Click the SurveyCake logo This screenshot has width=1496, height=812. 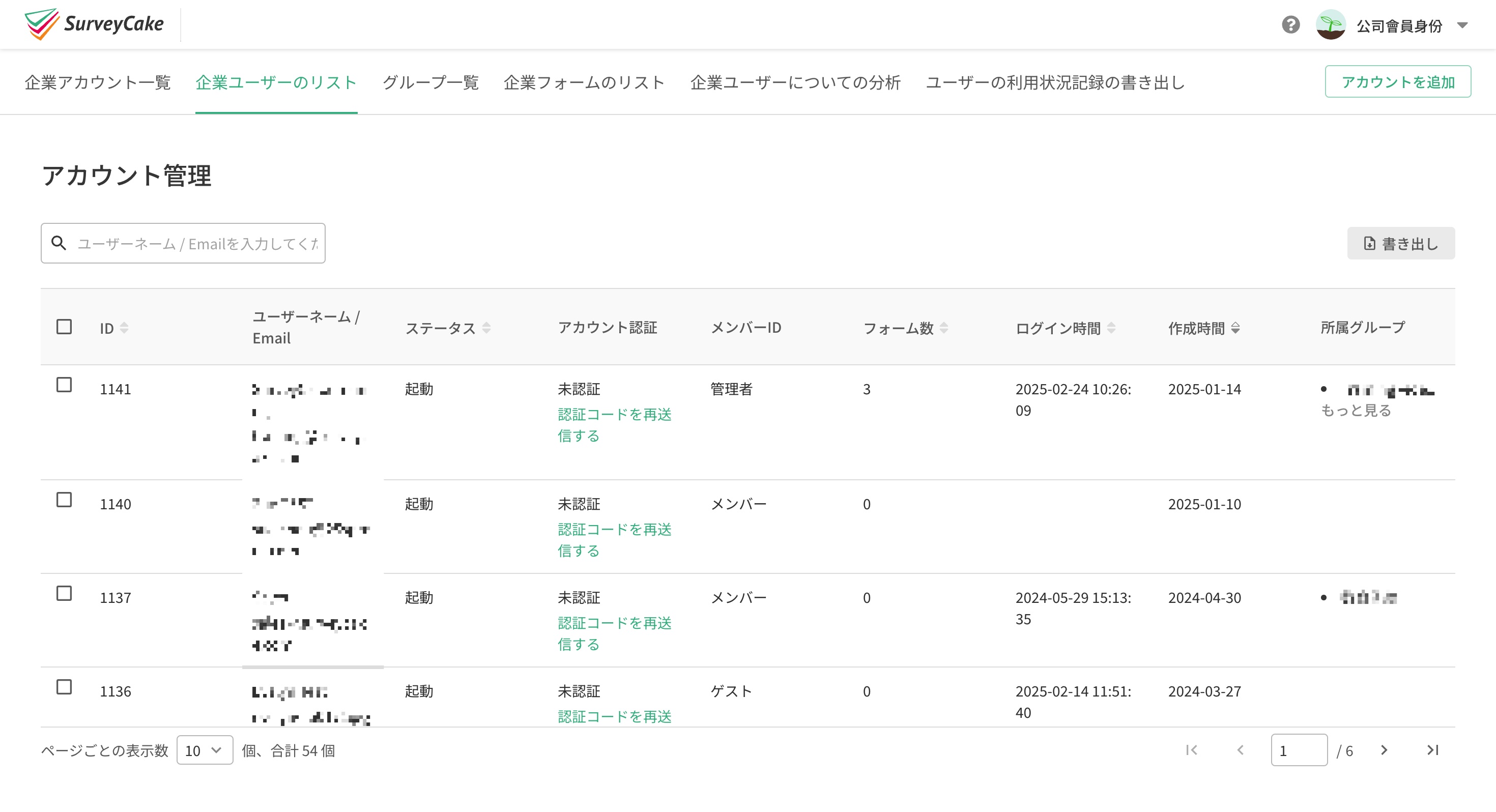coord(94,24)
